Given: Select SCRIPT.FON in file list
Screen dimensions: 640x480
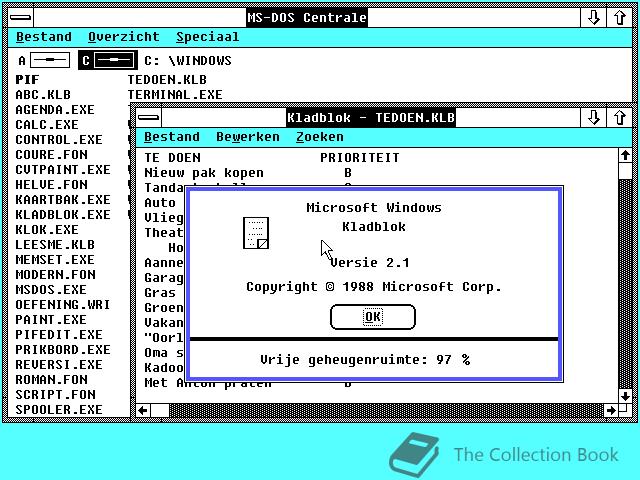Looking at the screenshot, I should coord(55,395).
